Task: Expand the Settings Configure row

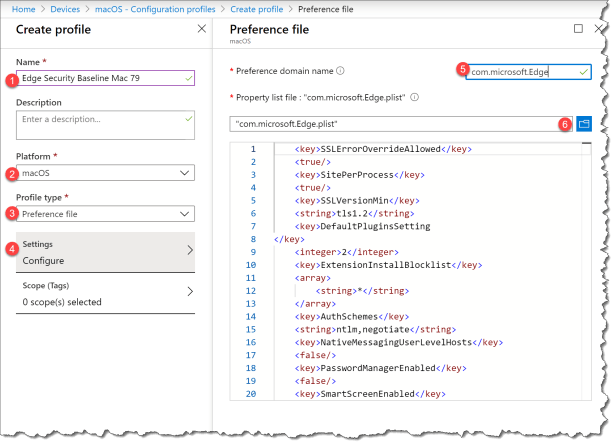Action: 105,252
